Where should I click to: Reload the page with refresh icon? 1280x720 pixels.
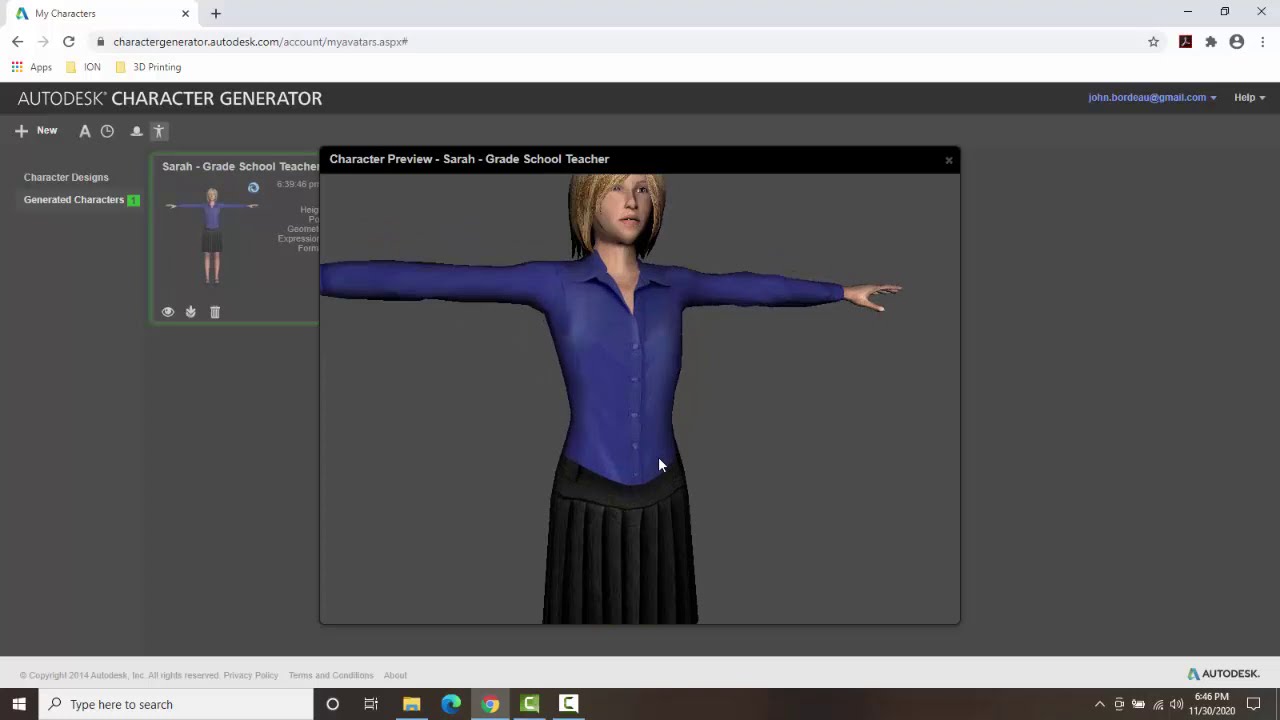coord(68,42)
